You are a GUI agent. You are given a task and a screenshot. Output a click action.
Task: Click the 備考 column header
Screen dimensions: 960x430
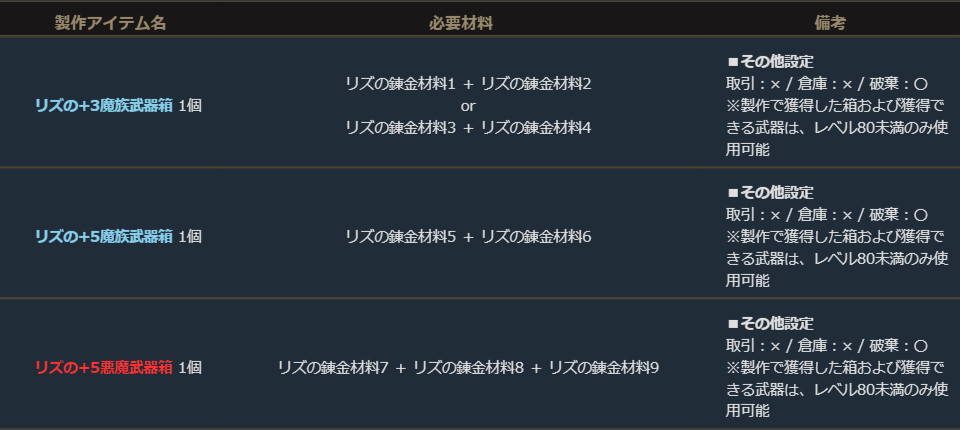[x=832, y=23]
